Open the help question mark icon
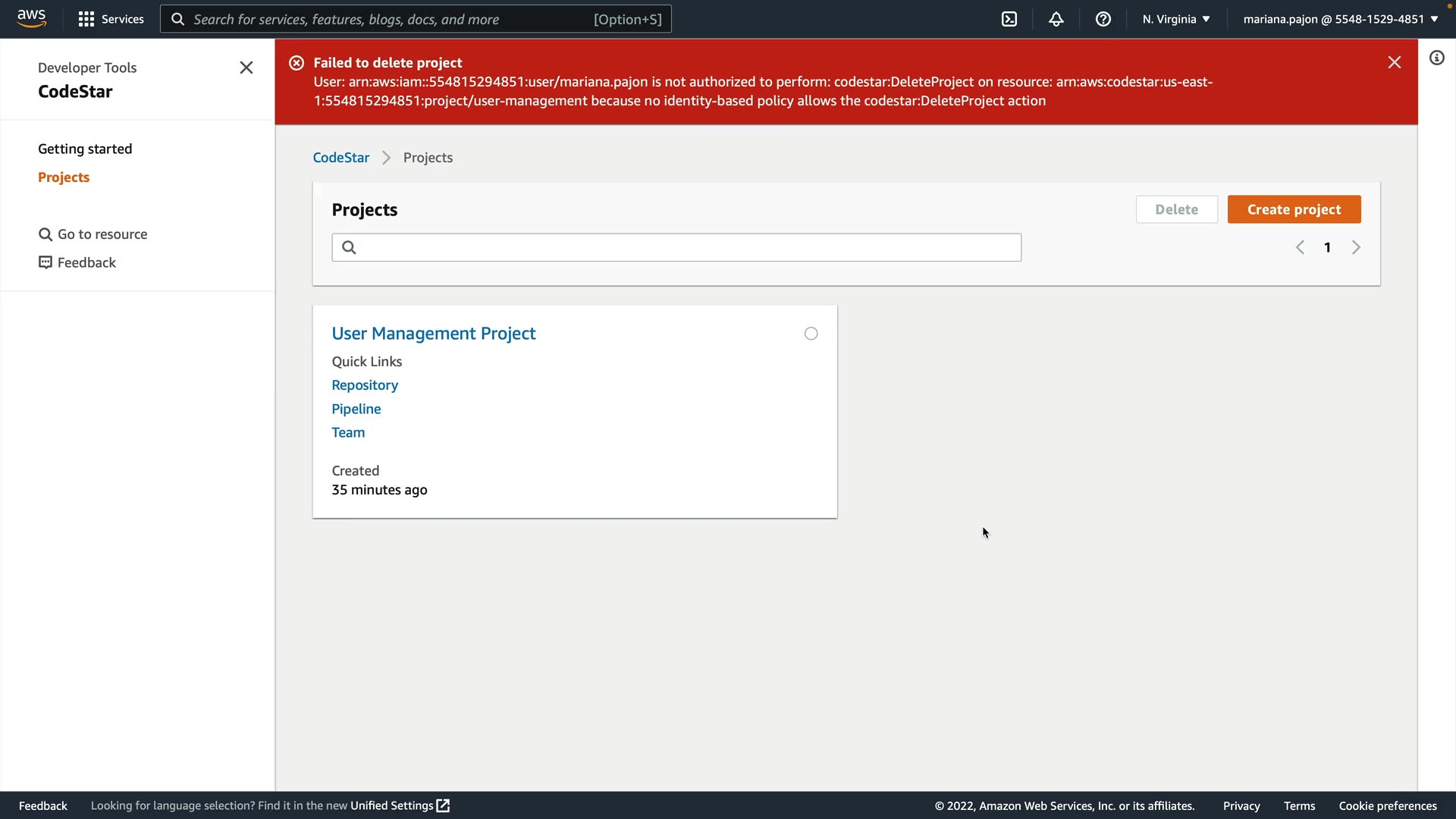Screen dimensions: 1456x819 coord(1103,19)
